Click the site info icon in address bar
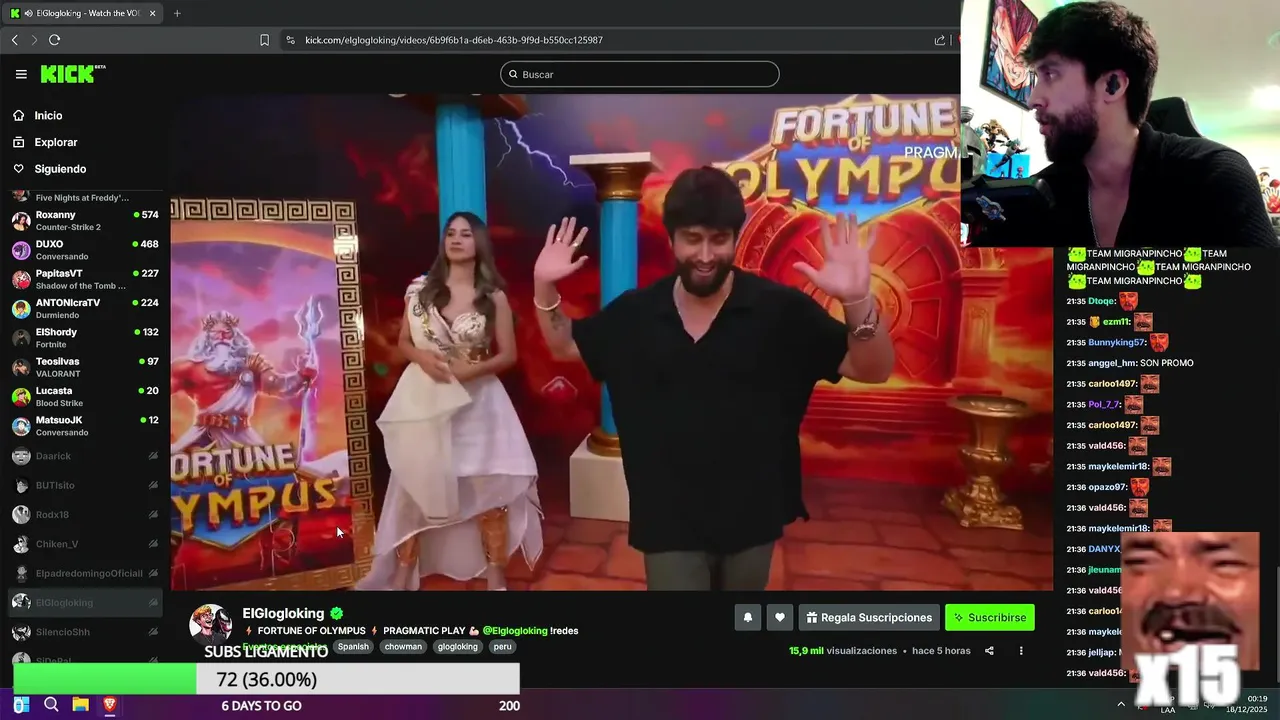1280x720 pixels. click(x=290, y=40)
